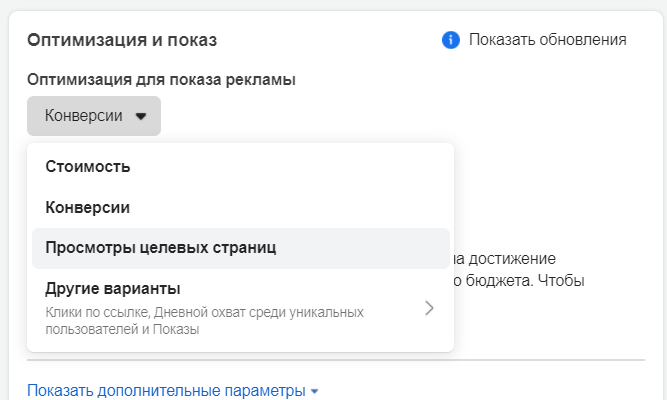This screenshot has width=667, height=400.
Task: Expand the right chevron beside Другие варианты
Action: pyautogui.click(x=429, y=308)
